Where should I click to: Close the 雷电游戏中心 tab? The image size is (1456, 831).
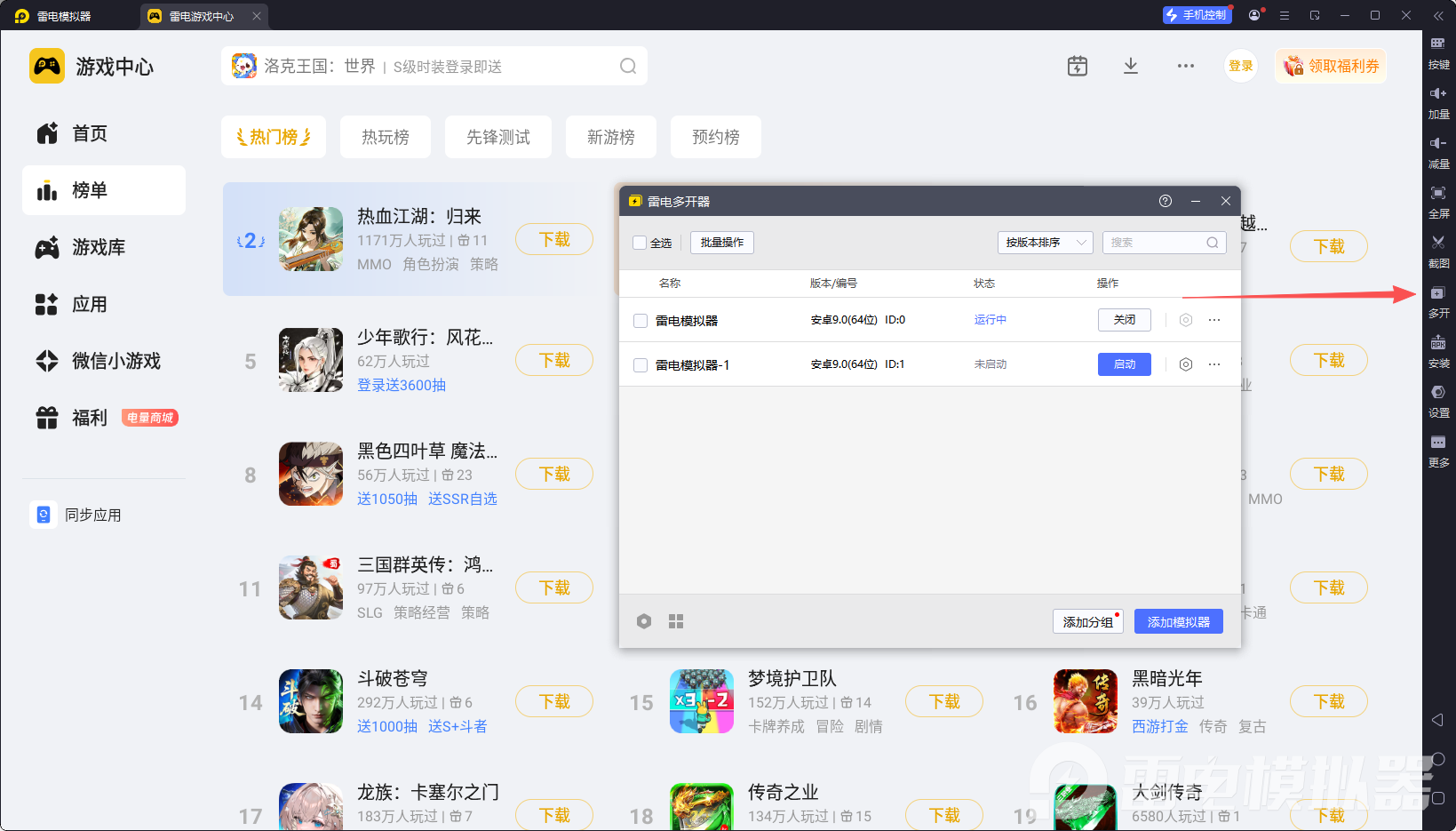coord(257,16)
